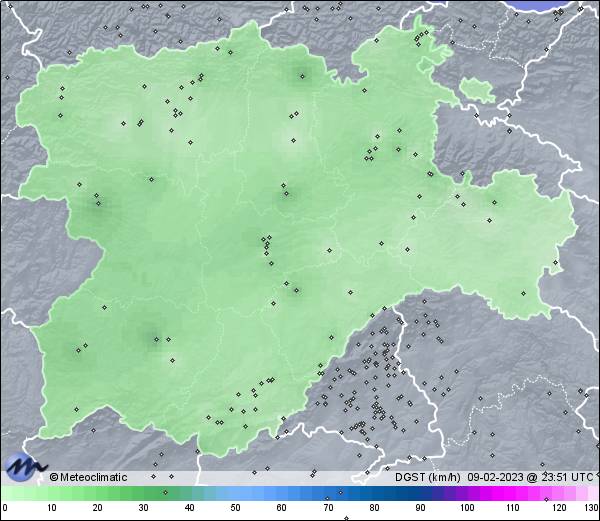Select the DGST (km/h) label
Screen dimensions: 600x521
pyautogui.click(x=428, y=477)
